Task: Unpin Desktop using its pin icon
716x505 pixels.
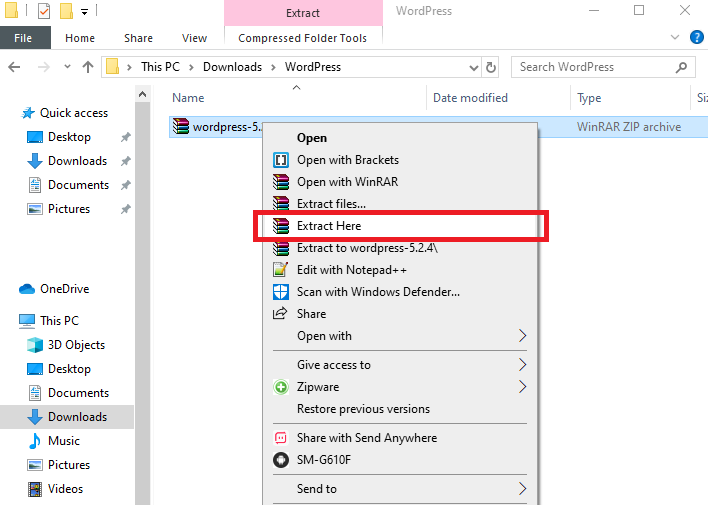Action: [126, 137]
